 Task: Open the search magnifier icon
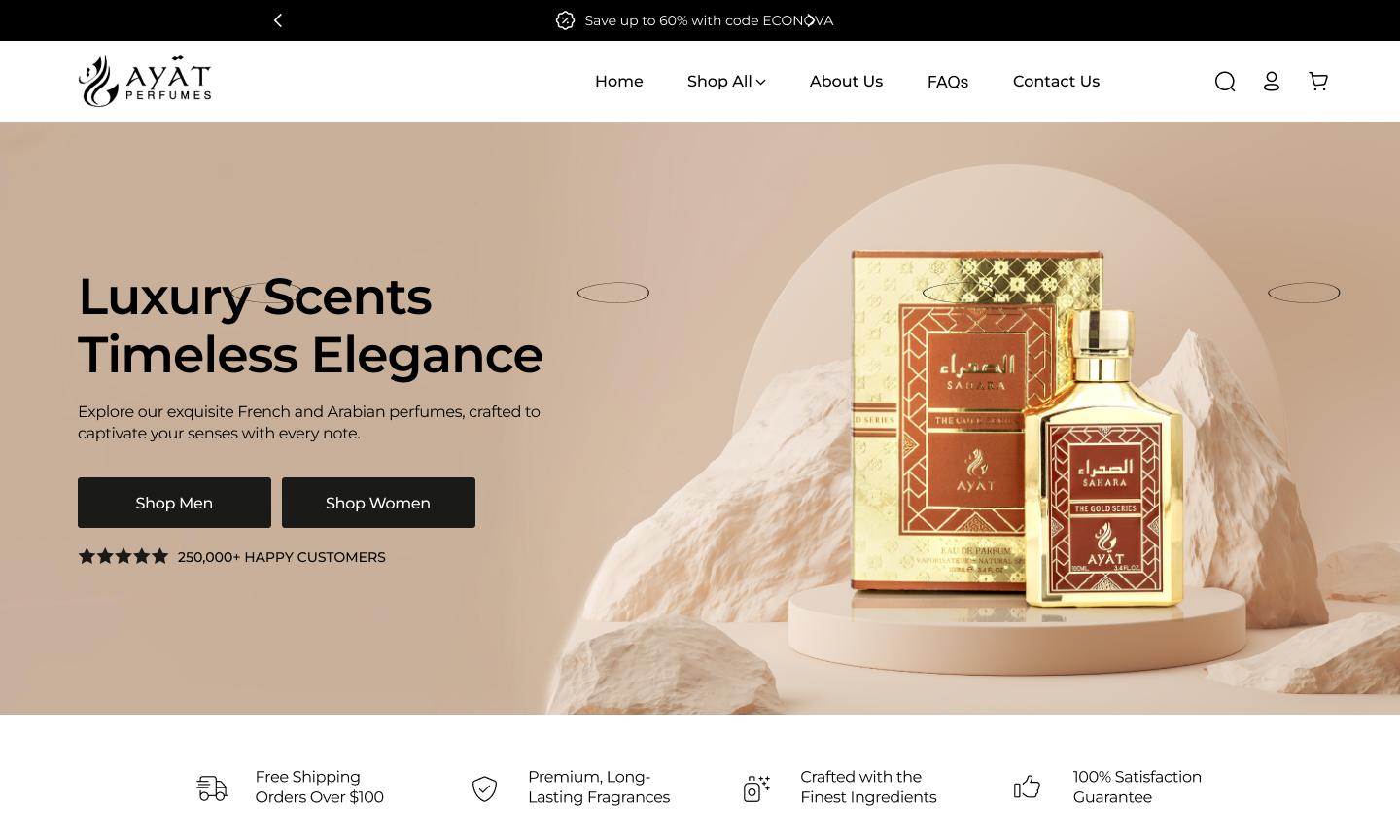pos(1225,82)
